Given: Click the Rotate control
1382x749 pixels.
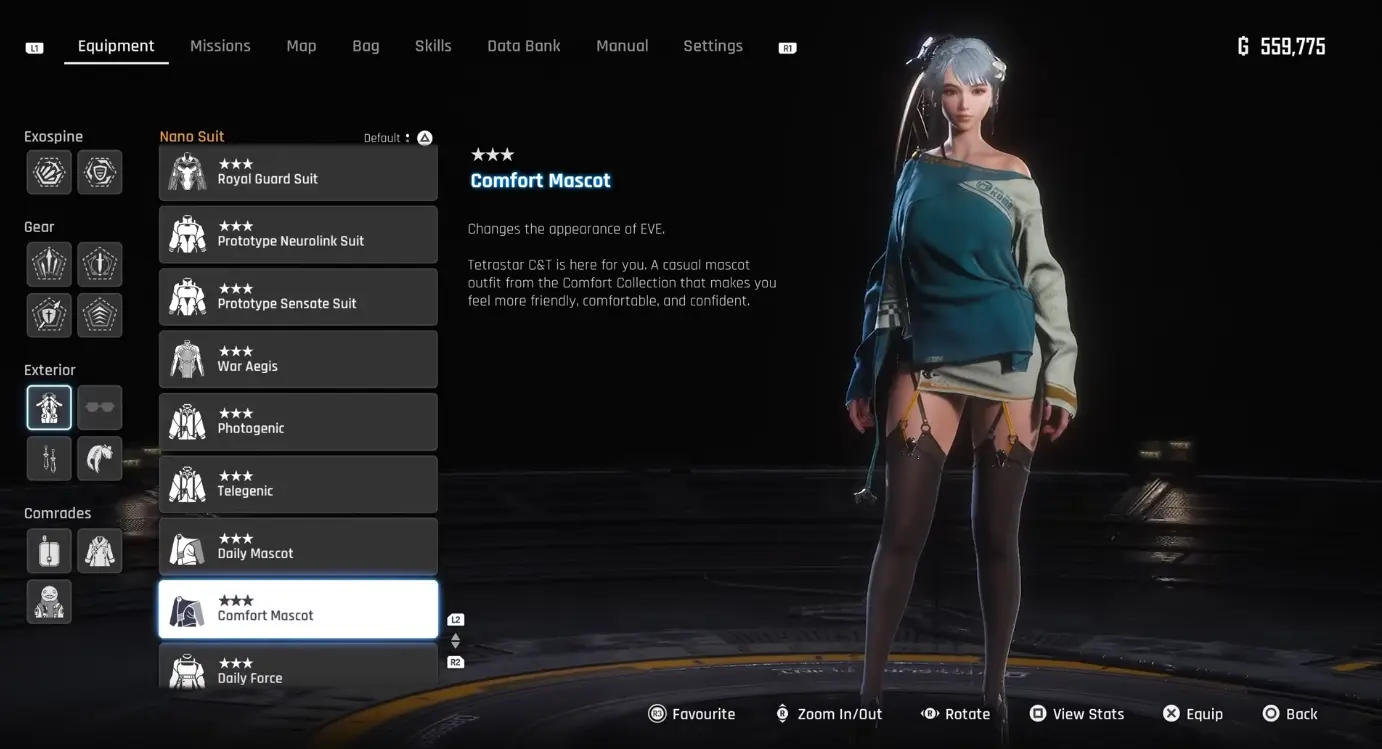Looking at the screenshot, I should tap(955, 714).
